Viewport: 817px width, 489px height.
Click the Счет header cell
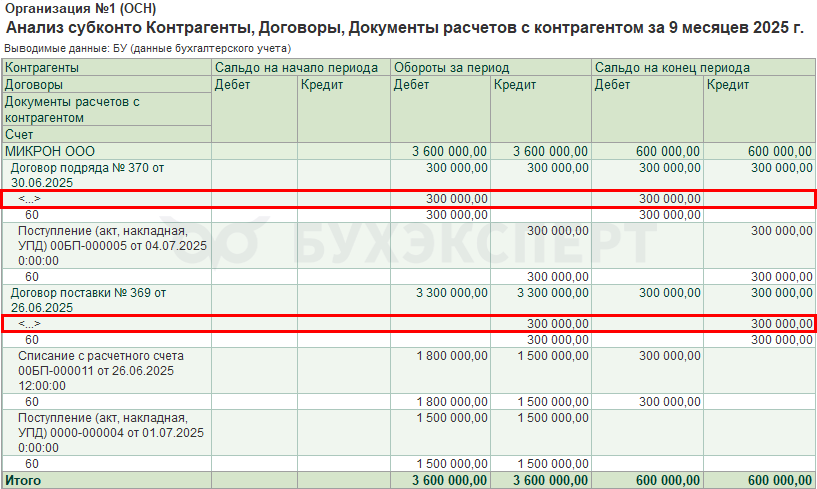pos(107,135)
